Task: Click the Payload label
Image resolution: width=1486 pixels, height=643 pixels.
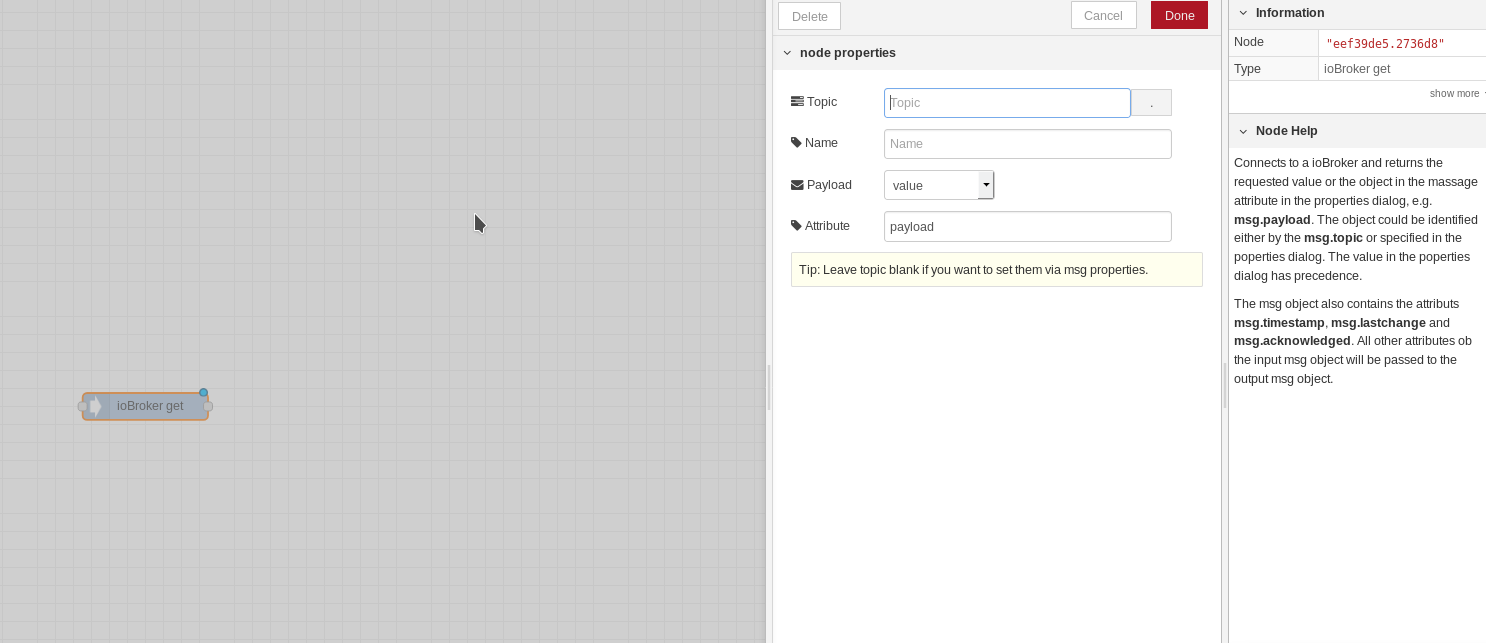Action: [829, 185]
